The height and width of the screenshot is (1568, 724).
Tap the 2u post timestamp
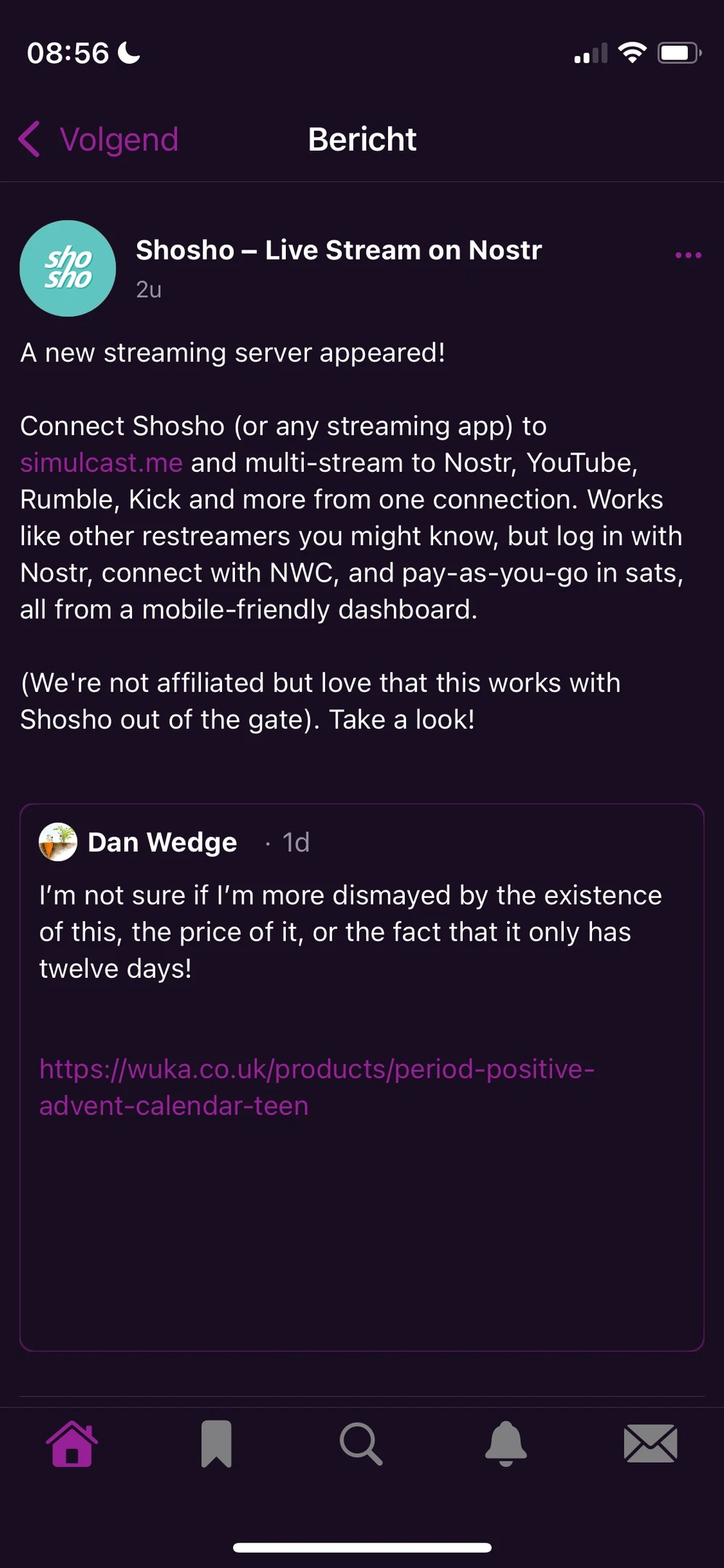149,290
